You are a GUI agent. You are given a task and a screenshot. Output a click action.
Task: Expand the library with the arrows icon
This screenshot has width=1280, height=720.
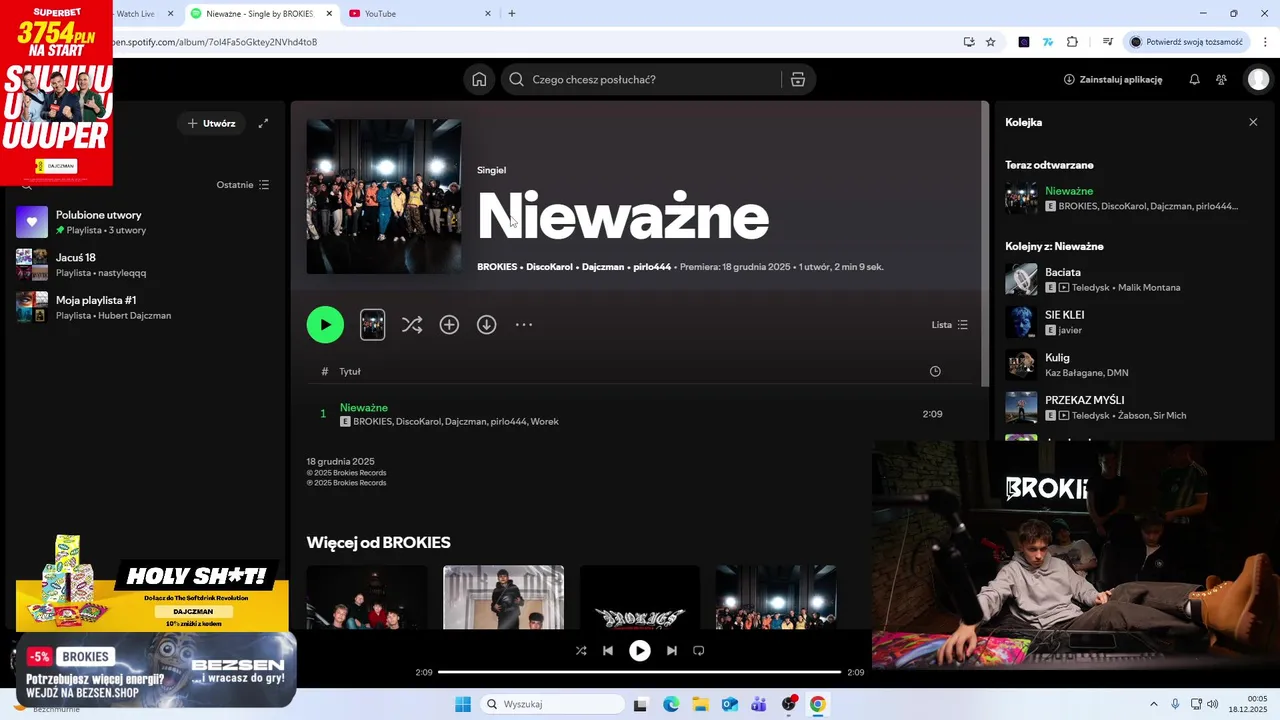[x=263, y=123]
